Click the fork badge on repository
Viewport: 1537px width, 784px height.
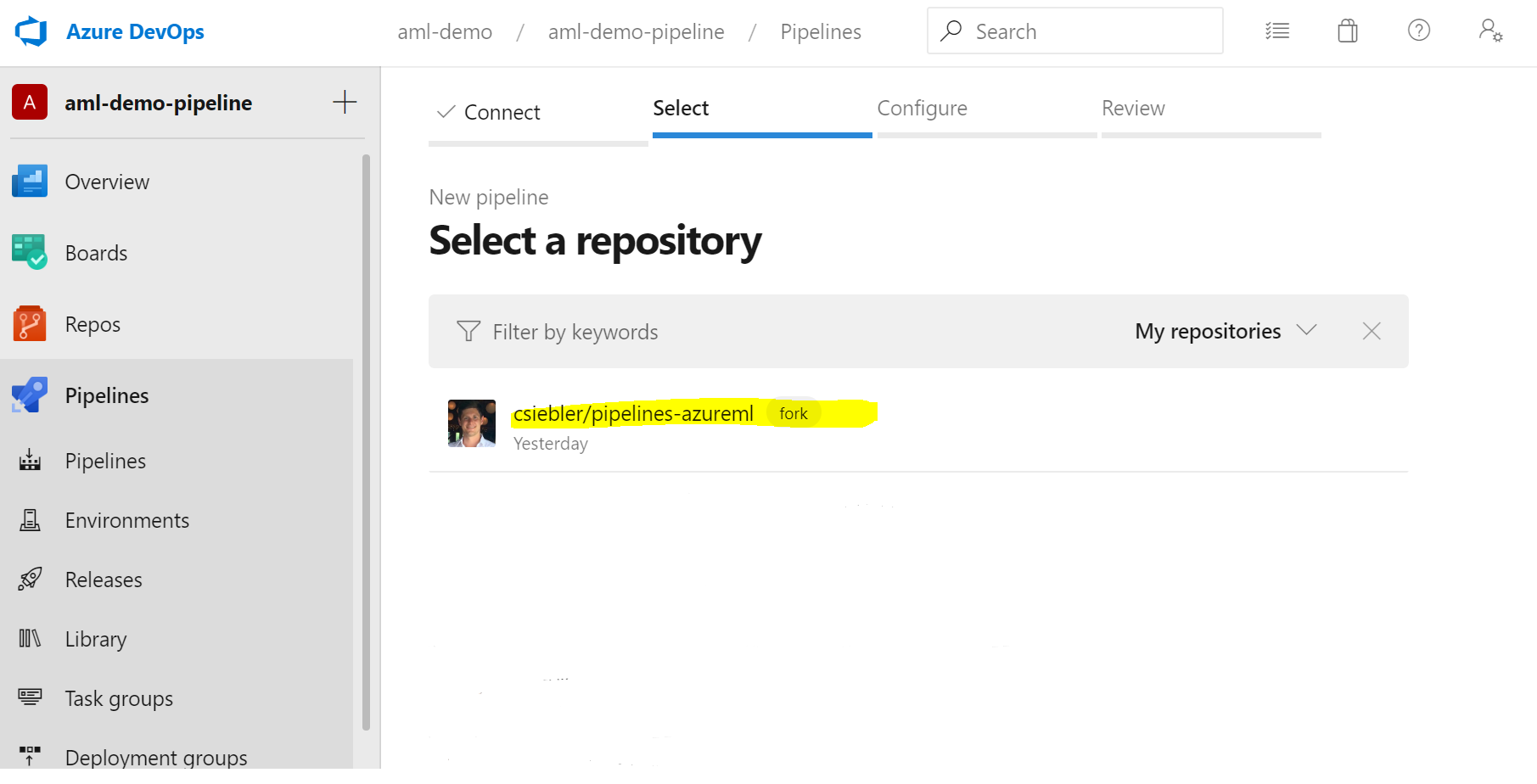794,413
